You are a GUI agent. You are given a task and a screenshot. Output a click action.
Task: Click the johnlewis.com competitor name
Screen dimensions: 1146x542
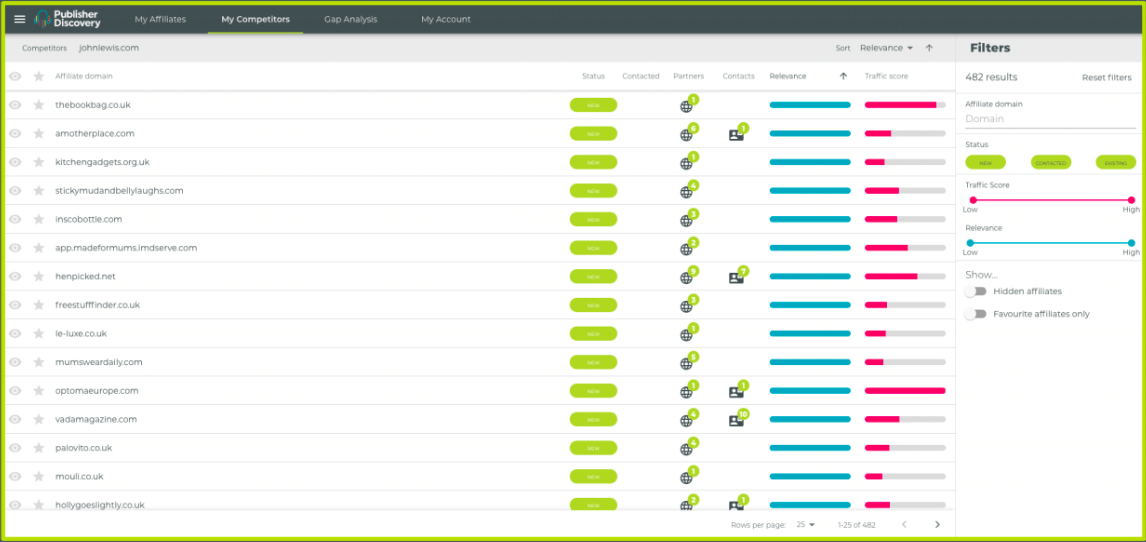tap(109, 48)
